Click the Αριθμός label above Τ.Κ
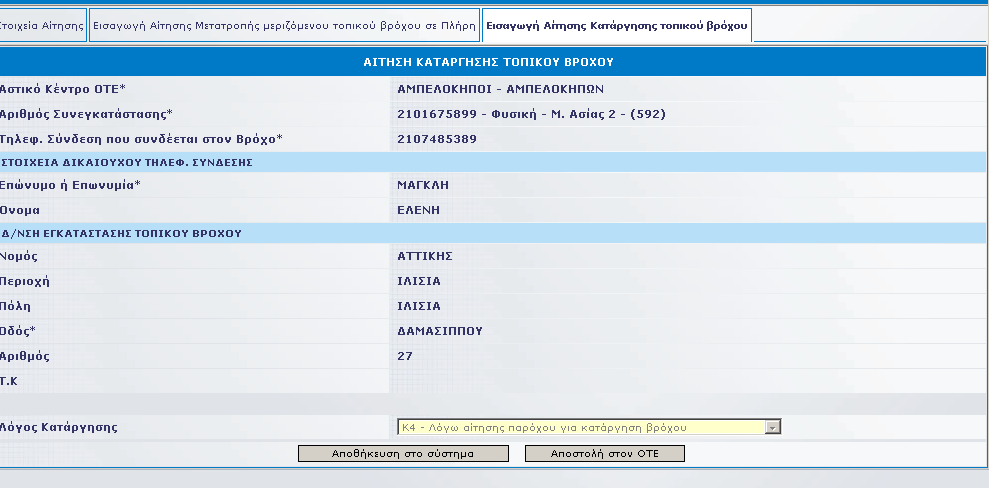This screenshot has height=488, width=989. pyautogui.click(x=25, y=356)
